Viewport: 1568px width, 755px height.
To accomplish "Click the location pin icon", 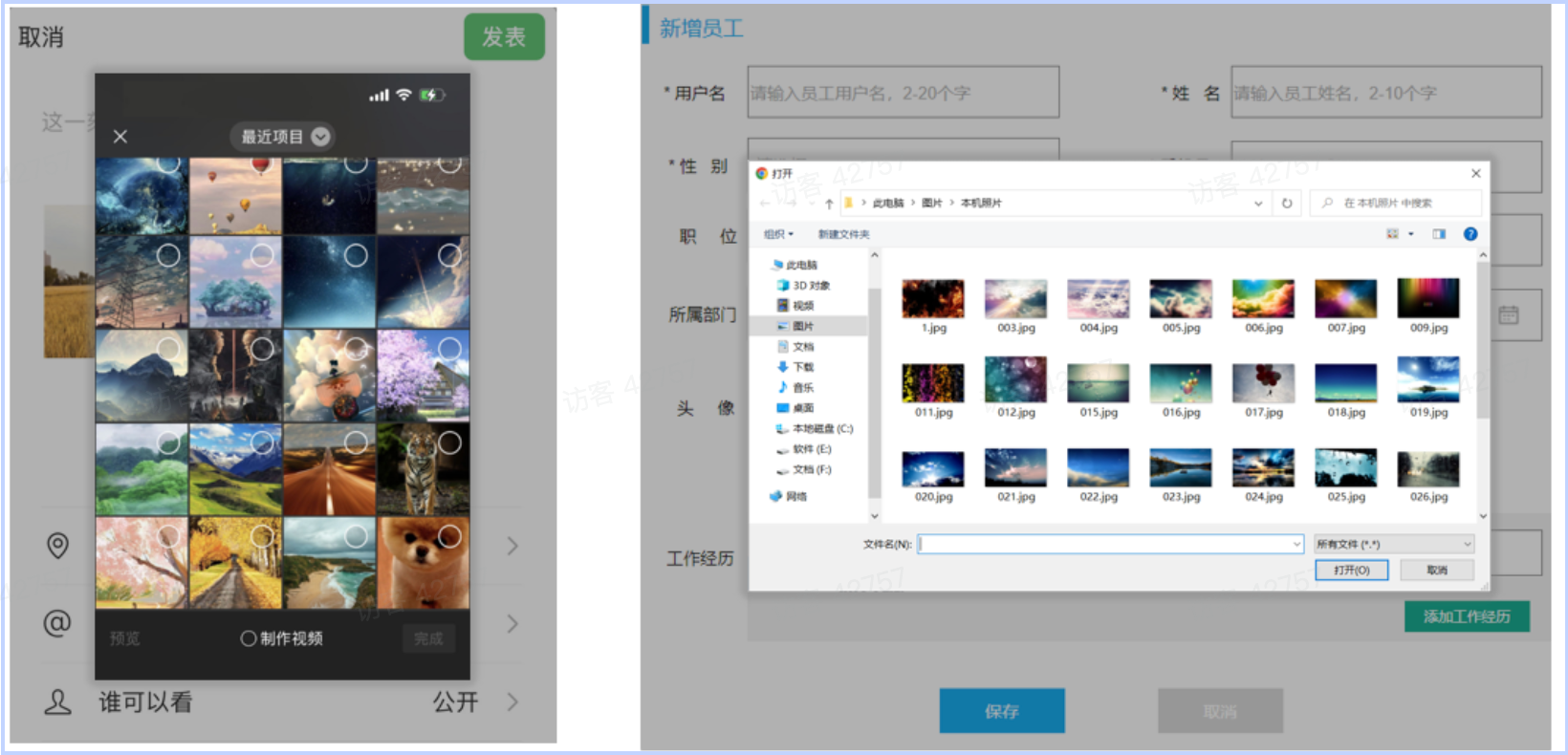I will pos(58,546).
